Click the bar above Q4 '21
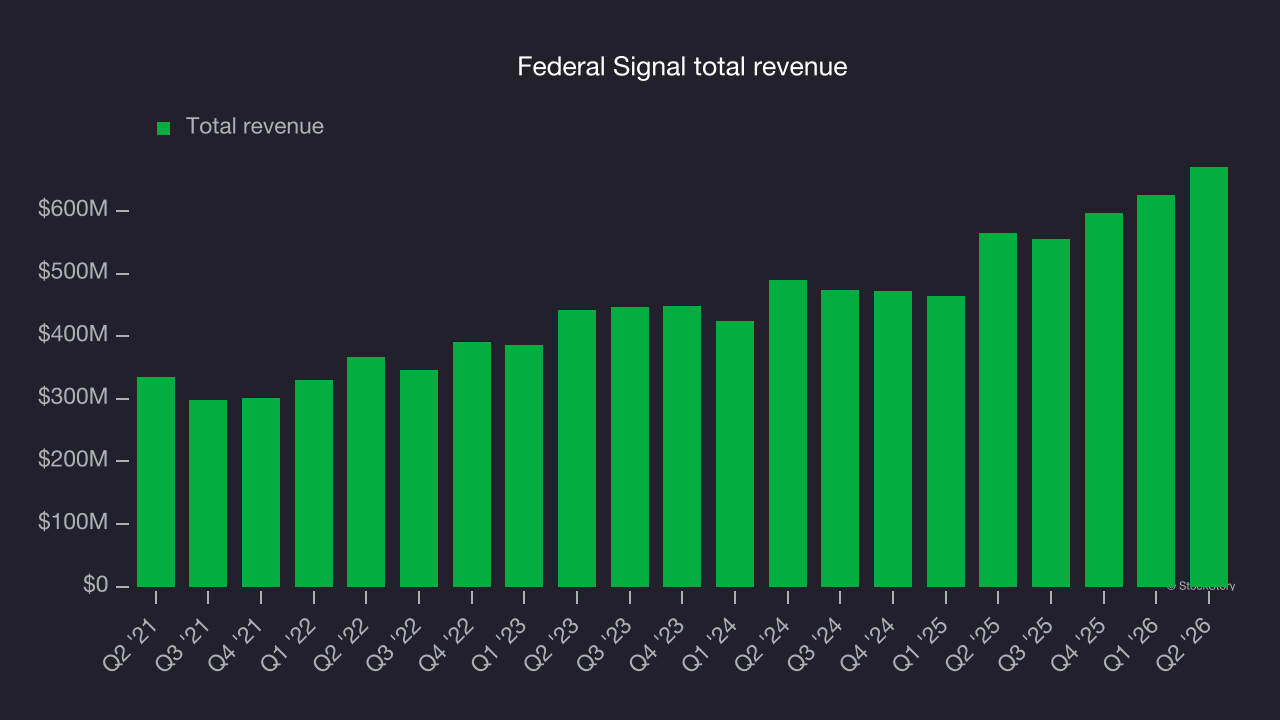1280x720 pixels. [261, 493]
